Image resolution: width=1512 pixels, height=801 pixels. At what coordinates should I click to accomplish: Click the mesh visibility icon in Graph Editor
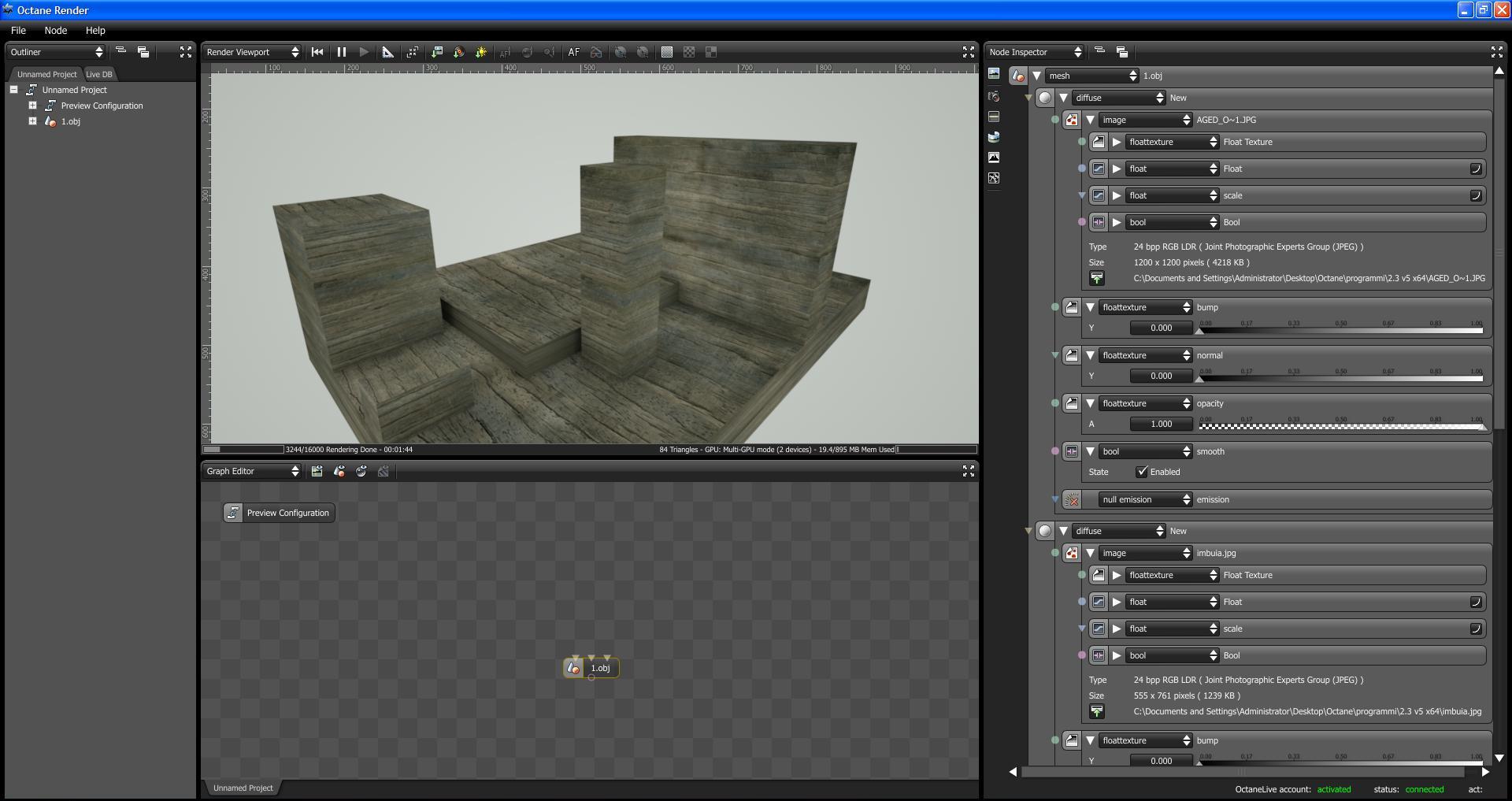[339, 471]
